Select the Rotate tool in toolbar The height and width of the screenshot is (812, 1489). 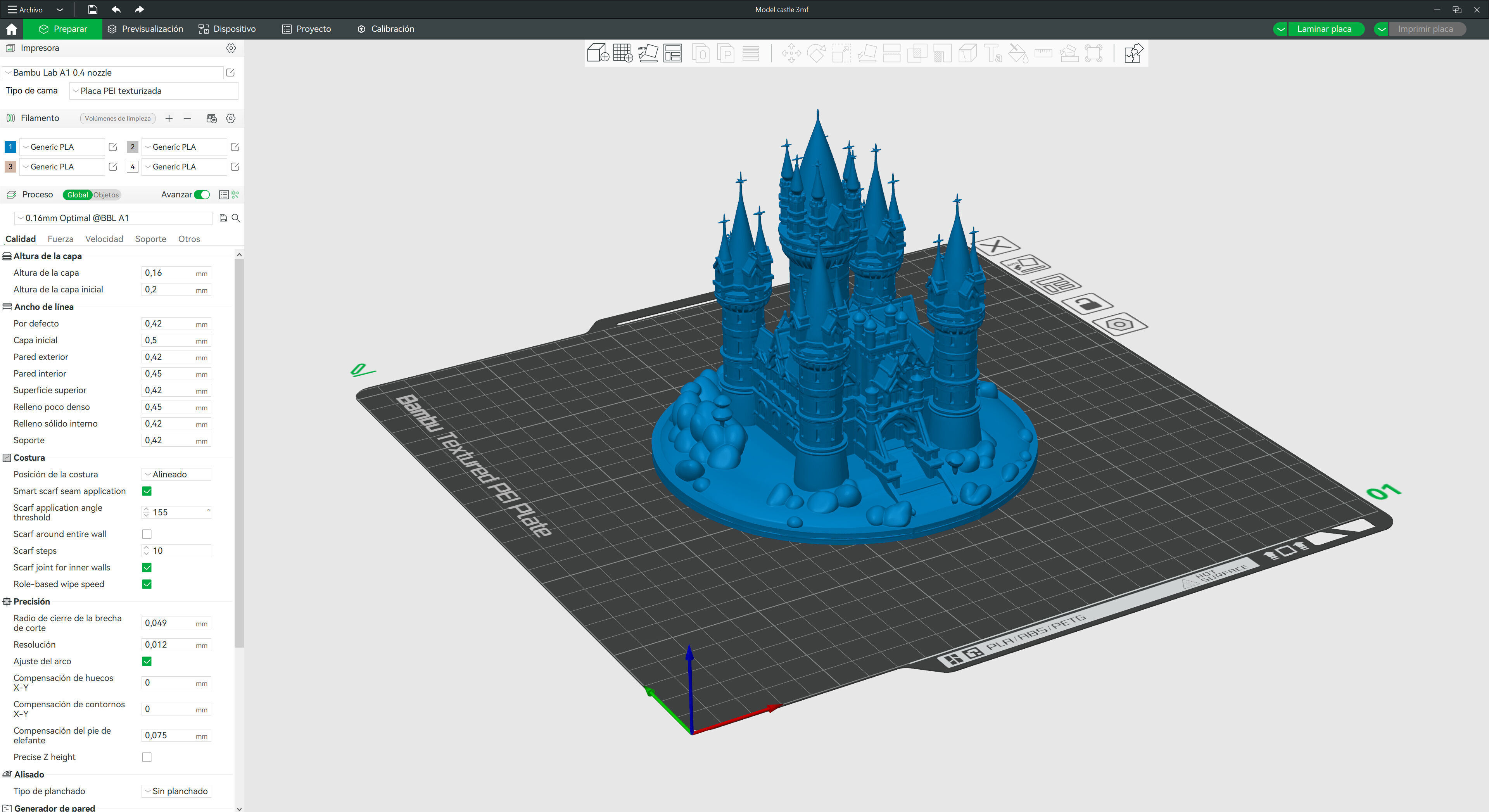(816, 53)
